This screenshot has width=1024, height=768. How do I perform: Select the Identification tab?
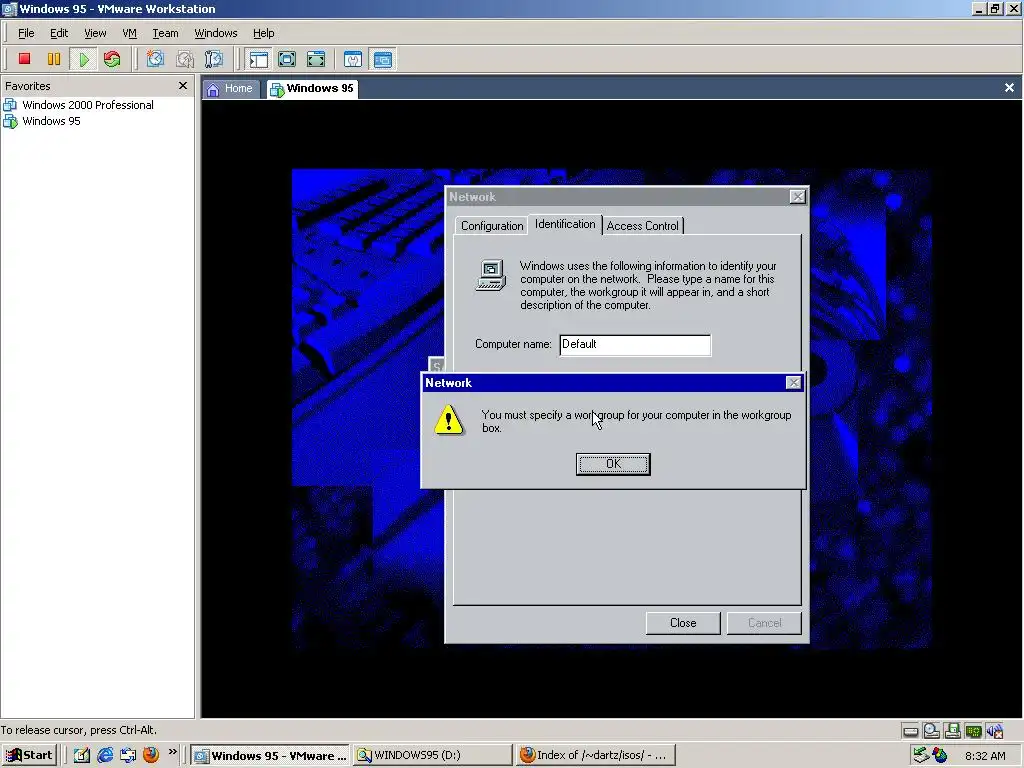pos(565,224)
